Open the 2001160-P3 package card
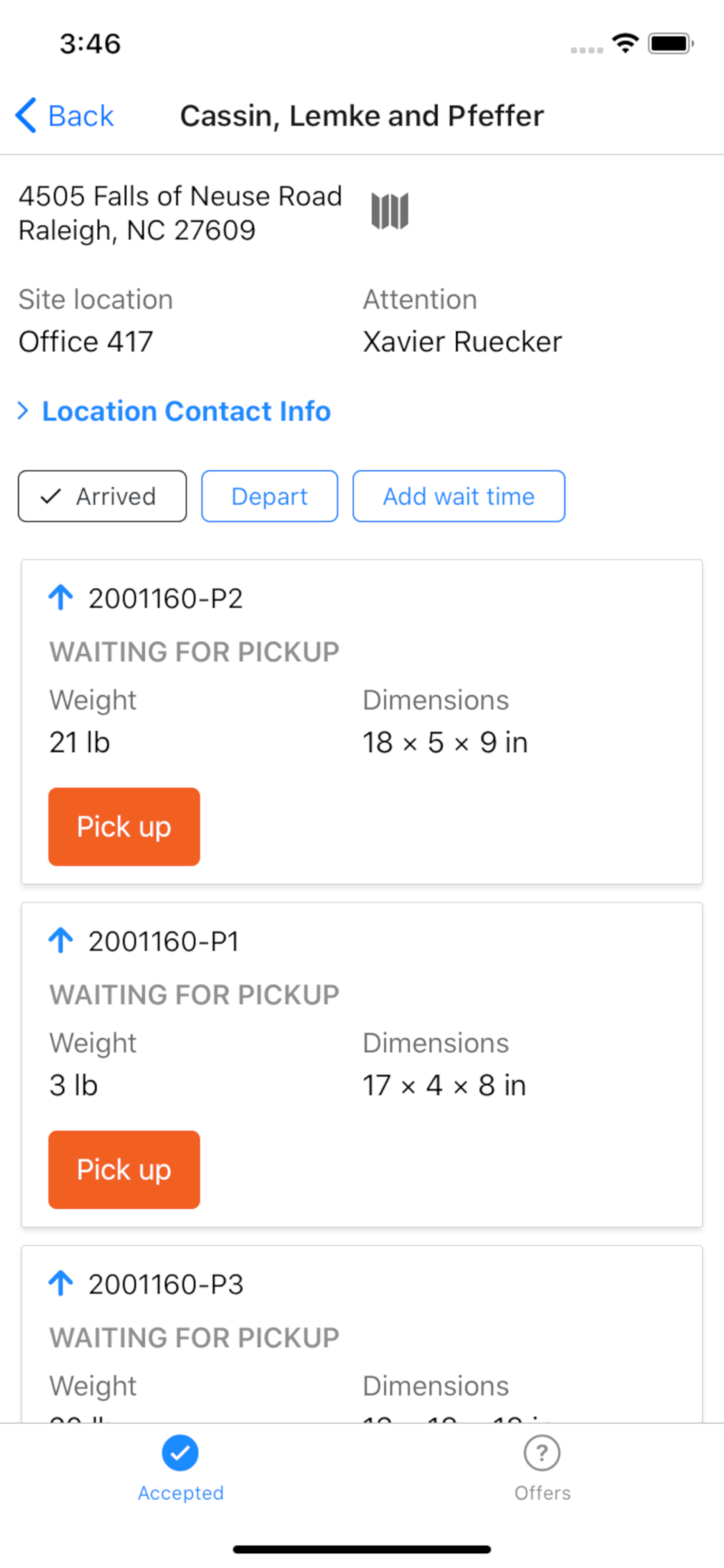The image size is (724, 1568). [x=360, y=1333]
